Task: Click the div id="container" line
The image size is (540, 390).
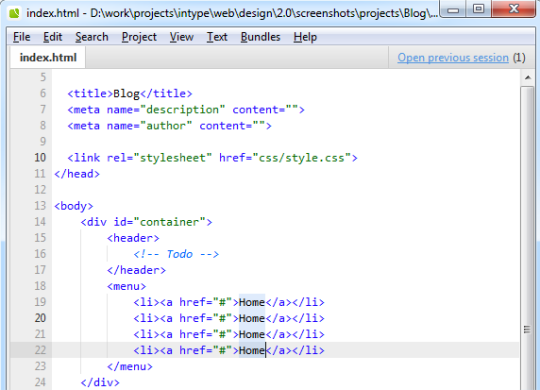Action: [x=146, y=222]
